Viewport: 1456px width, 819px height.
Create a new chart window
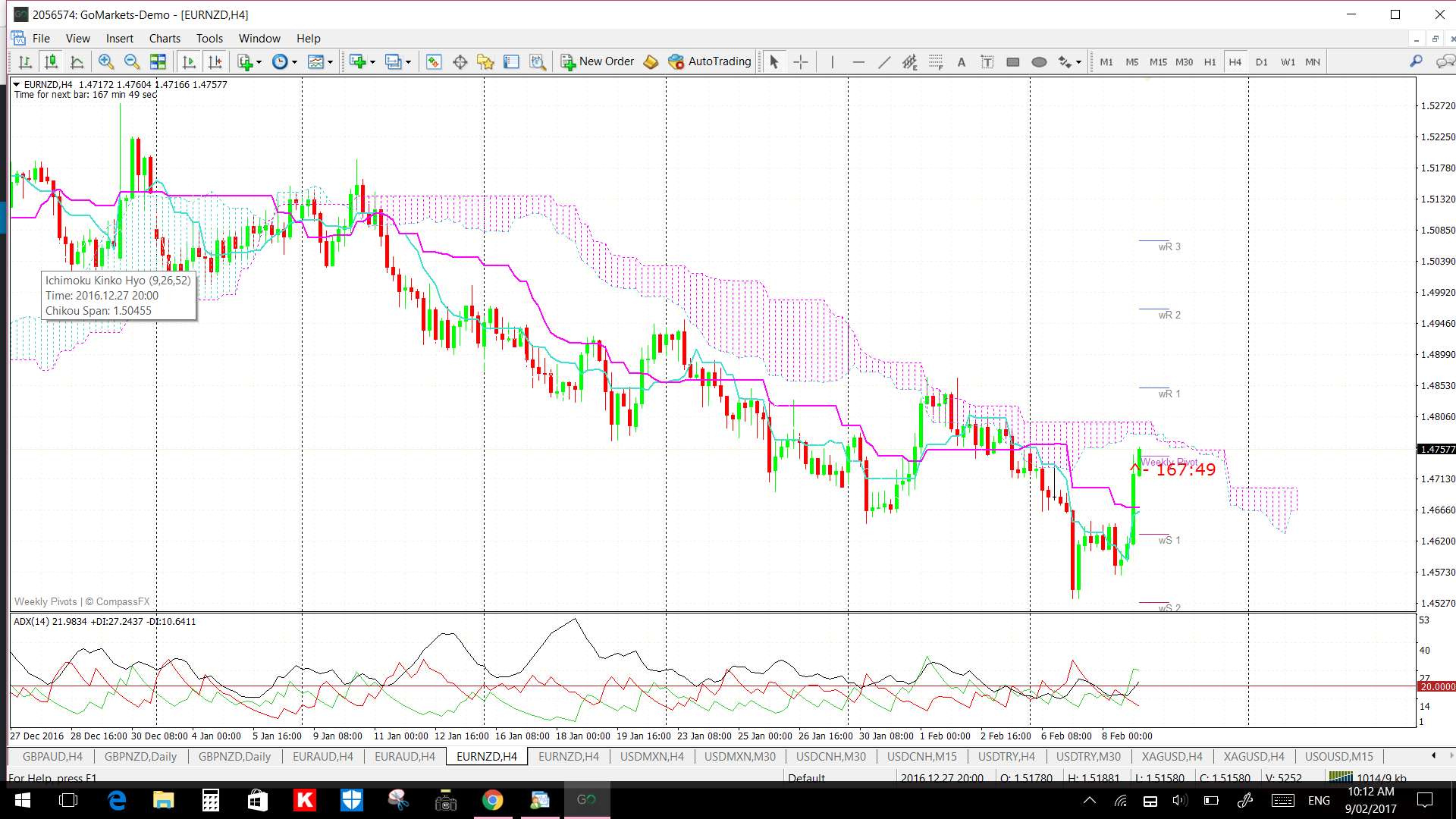(357, 62)
